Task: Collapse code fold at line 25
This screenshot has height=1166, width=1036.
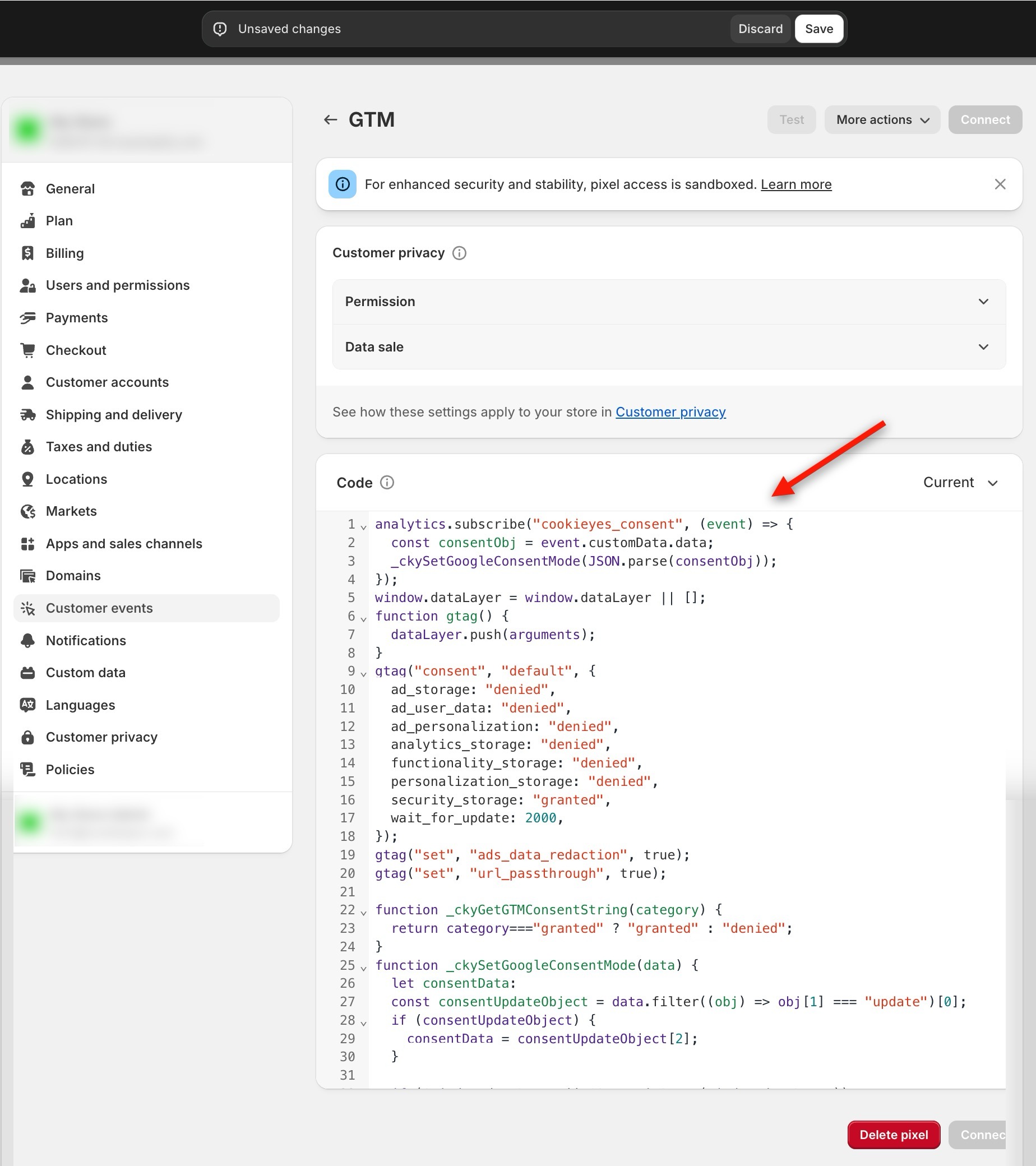Action: click(363, 968)
